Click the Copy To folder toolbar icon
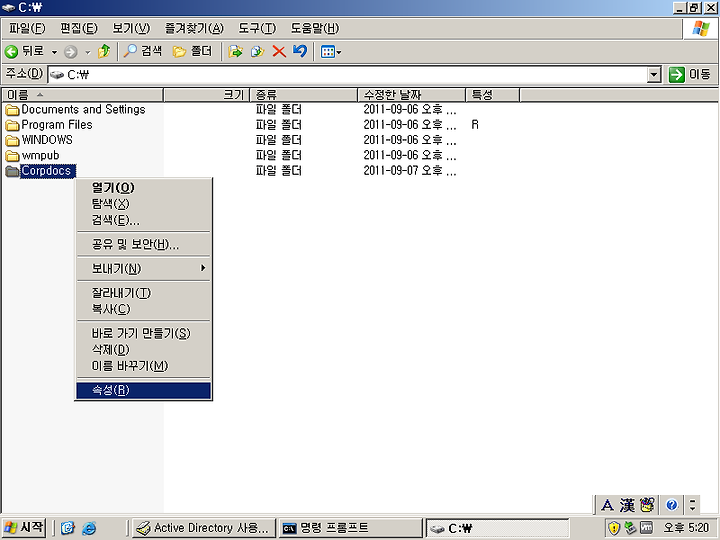This screenshot has width=720, height=540. coord(257,51)
